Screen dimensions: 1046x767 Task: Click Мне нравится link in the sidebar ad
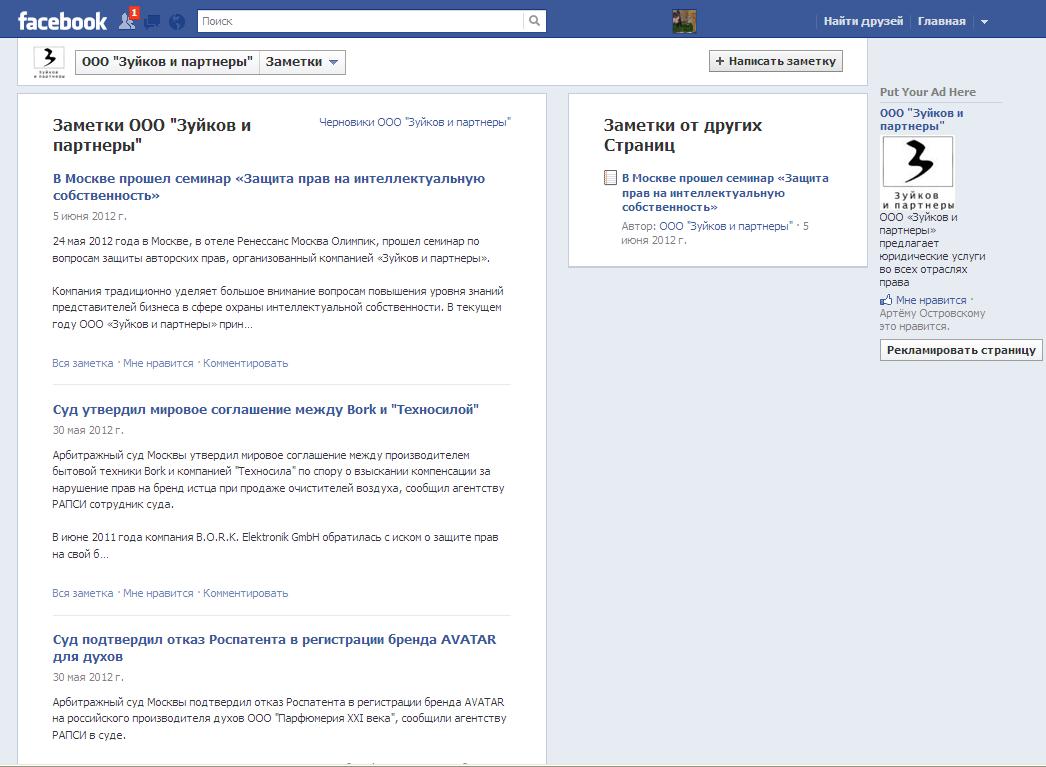(931, 300)
